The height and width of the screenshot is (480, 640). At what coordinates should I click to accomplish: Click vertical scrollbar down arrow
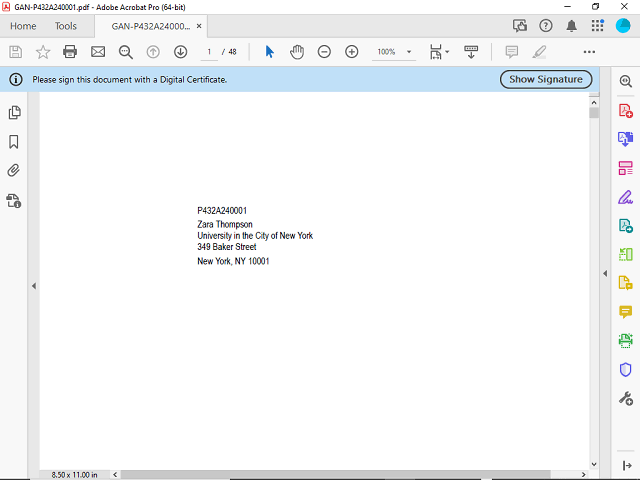[594, 464]
